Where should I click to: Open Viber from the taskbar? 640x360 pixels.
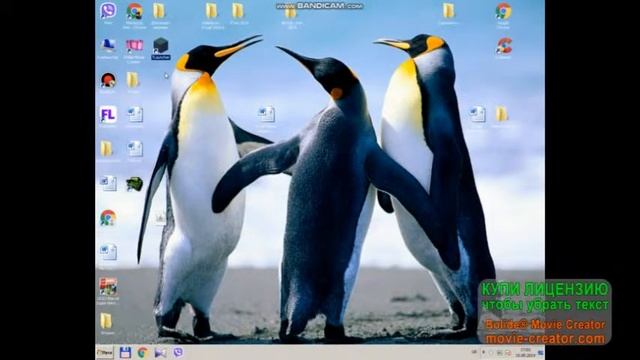coord(178,353)
